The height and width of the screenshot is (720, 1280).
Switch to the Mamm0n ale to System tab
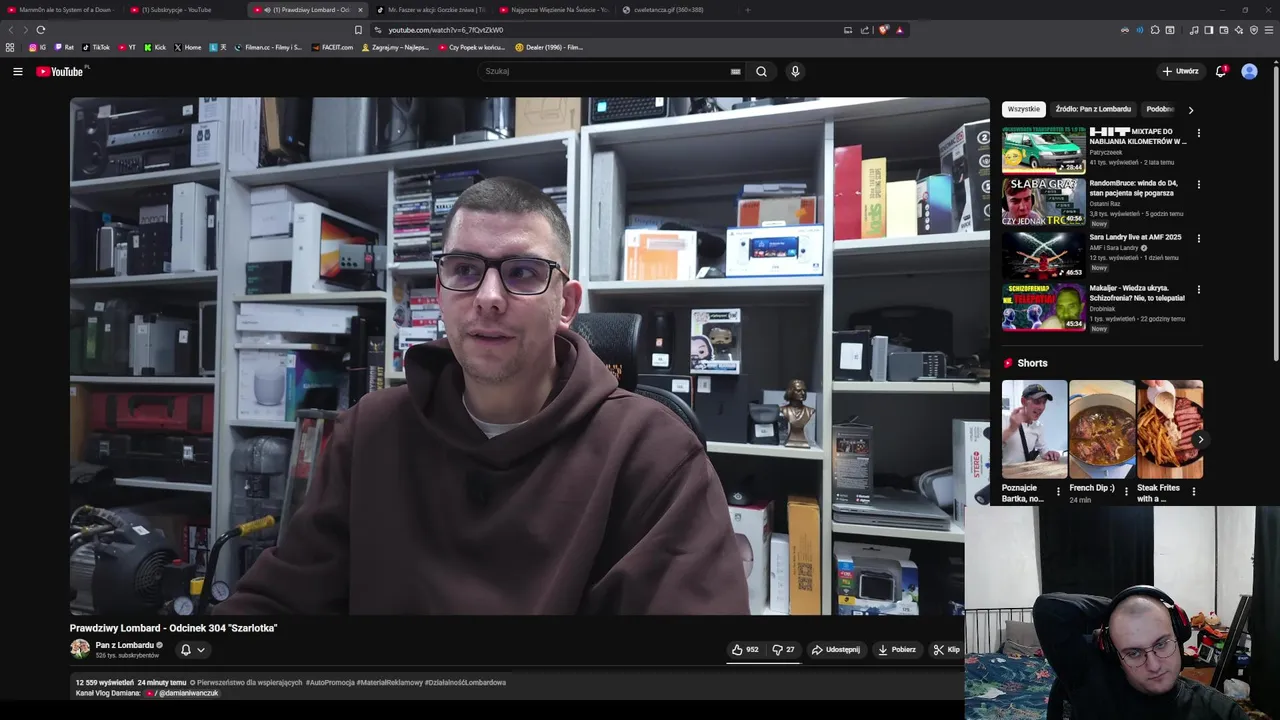[x=60, y=10]
